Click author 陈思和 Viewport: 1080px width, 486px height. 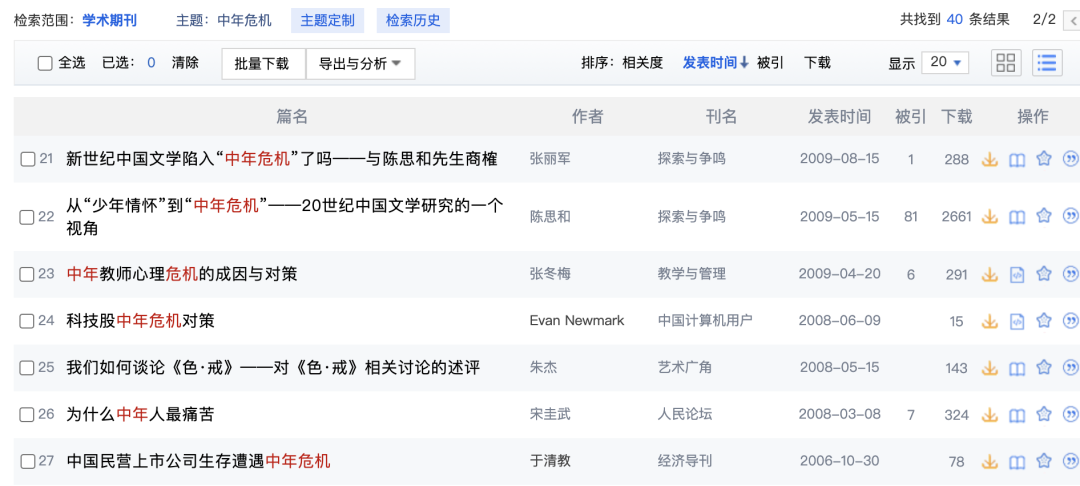click(550, 217)
